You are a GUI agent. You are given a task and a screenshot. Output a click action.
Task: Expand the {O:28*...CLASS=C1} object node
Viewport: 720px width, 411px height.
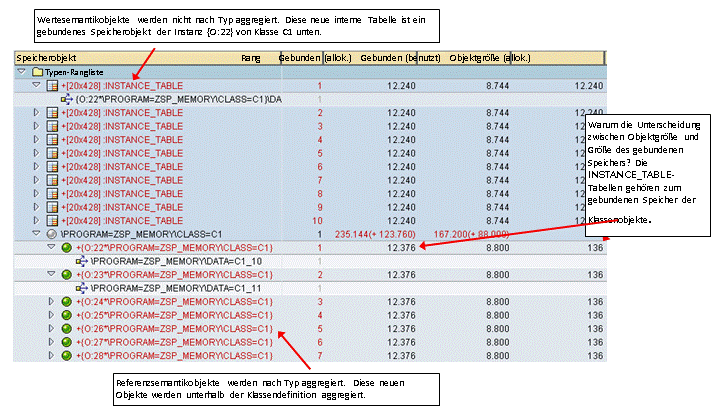(x=51, y=355)
